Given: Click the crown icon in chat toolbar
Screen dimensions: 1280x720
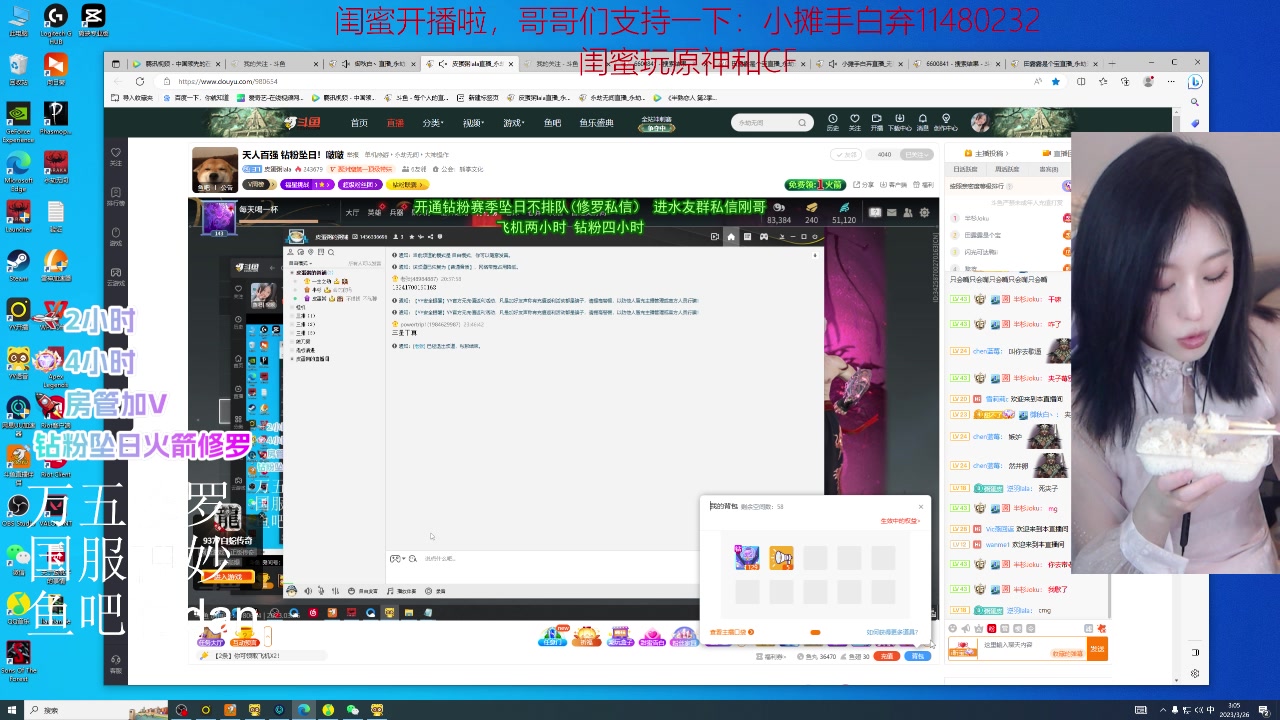Looking at the screenshot, I should click(978, 628).
